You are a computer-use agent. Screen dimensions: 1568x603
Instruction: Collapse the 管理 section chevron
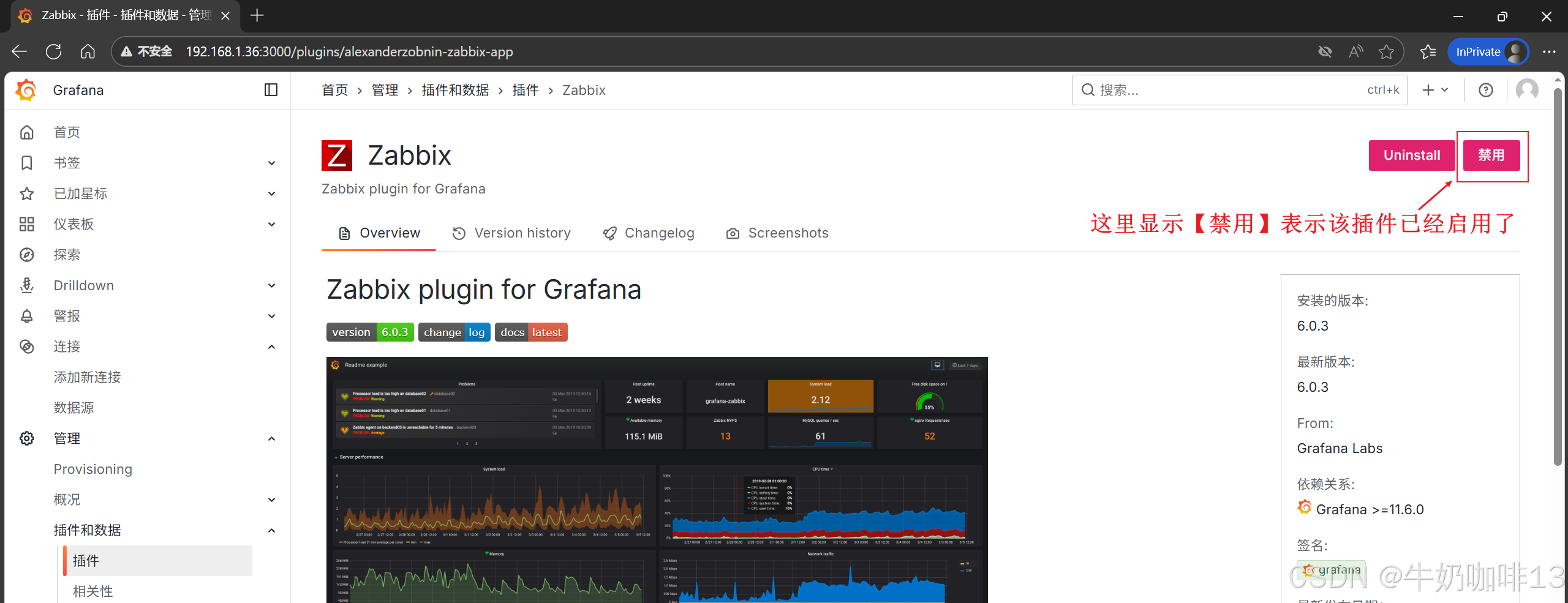tap(272, 438)
